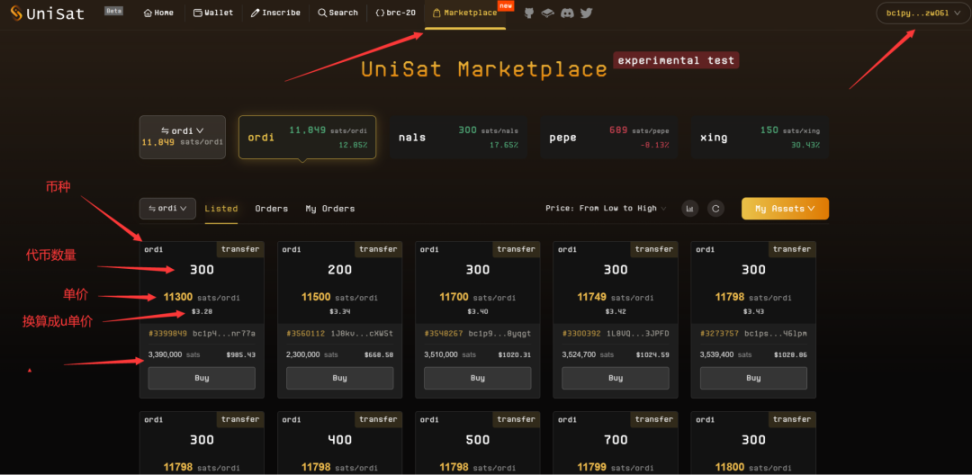Click the Beta badge near logo
The width and height of the screenshot is (972, 475).
tap(113, 11)
